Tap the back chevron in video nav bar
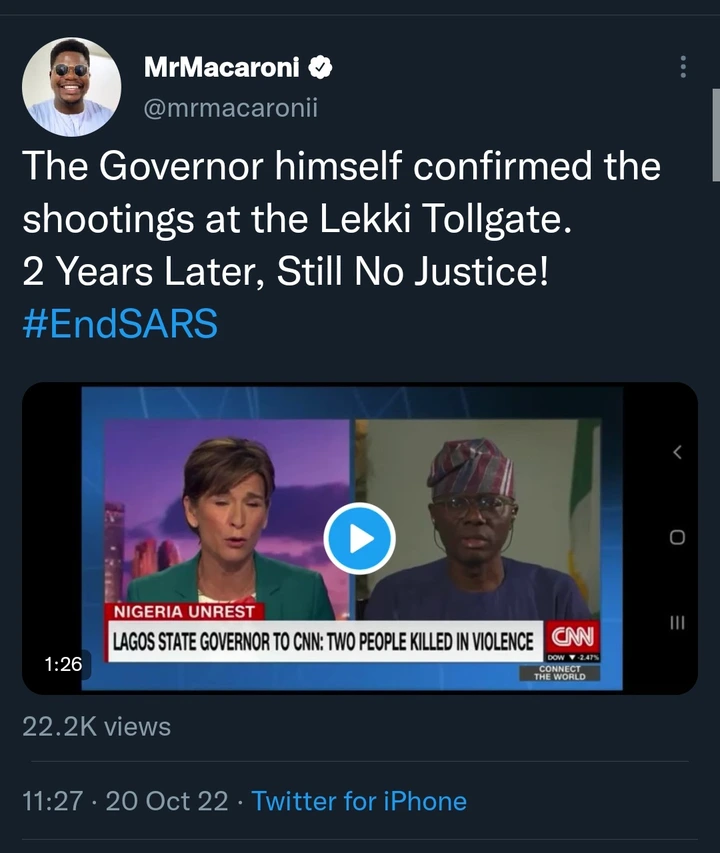This screenshot has width=720, height=853. [677, 453]
